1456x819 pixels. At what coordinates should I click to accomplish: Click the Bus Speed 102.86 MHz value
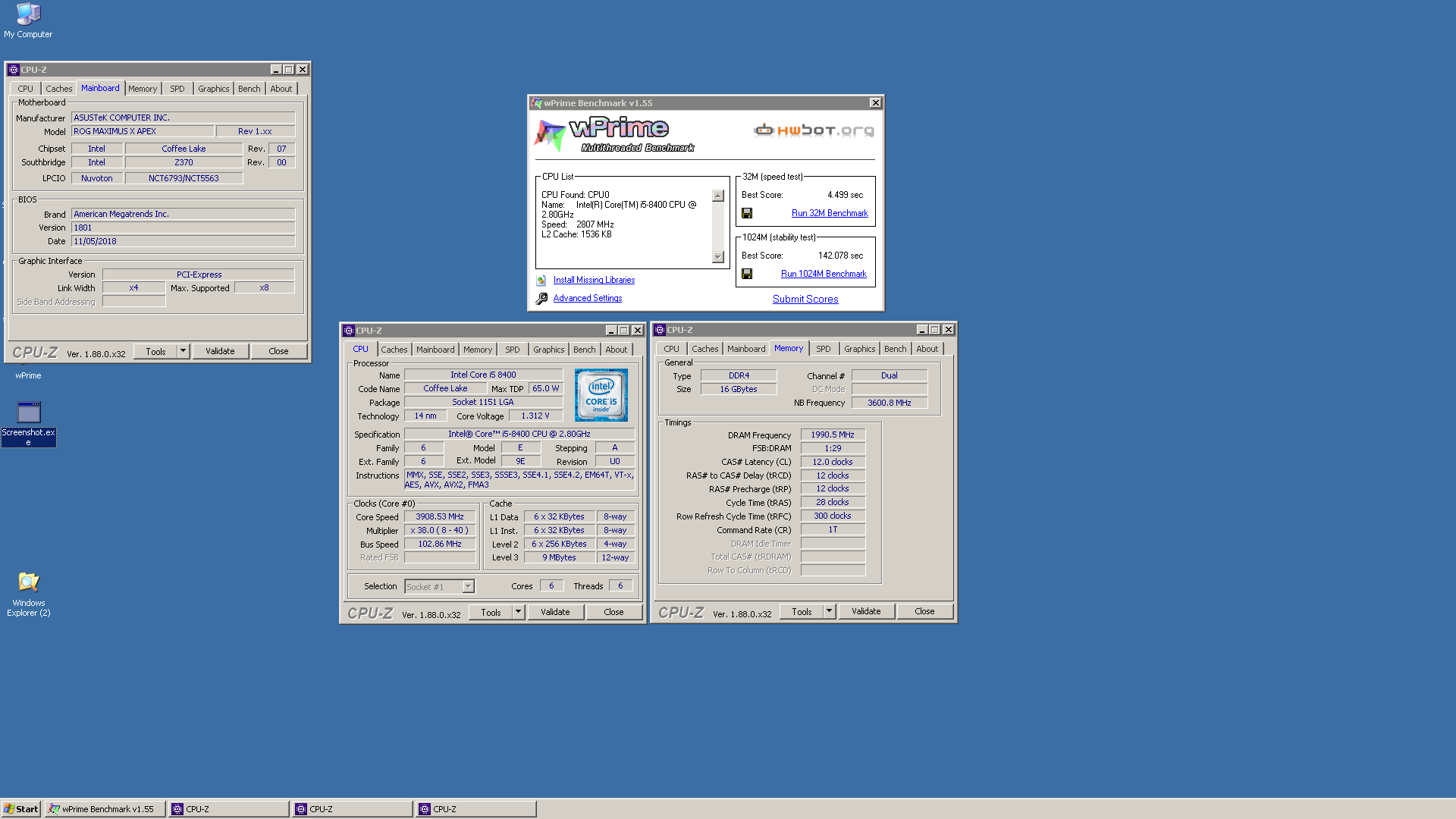(x=440, y=544)
